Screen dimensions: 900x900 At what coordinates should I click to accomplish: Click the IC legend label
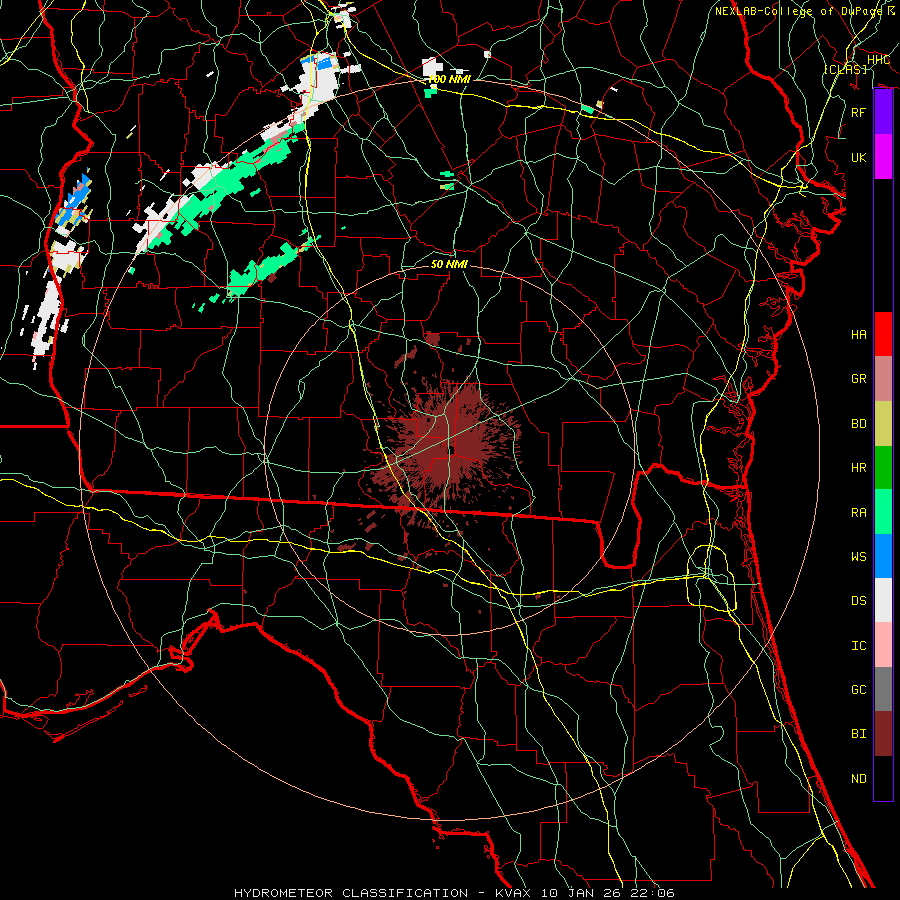(x=858, y=646)
